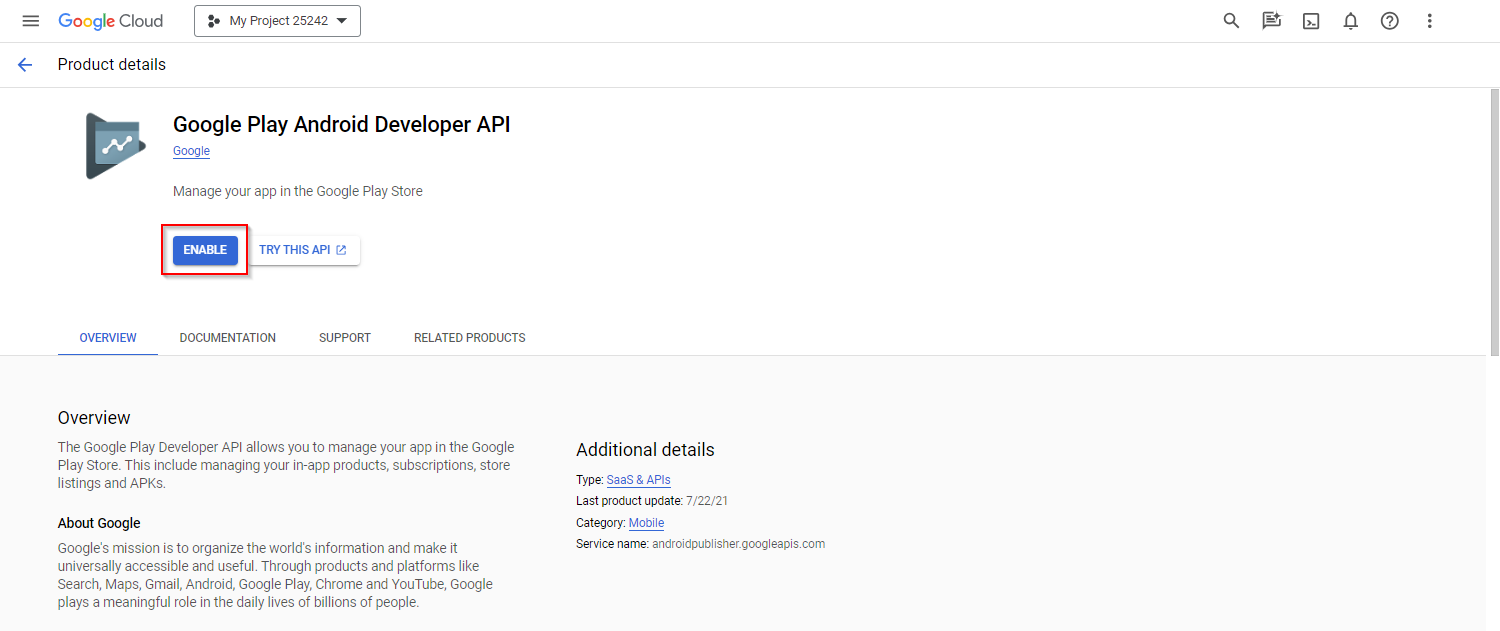This screenshot has width=1500, height=631.
Task: Open the chat assistant icon in header
Action: click(1271, 21)
